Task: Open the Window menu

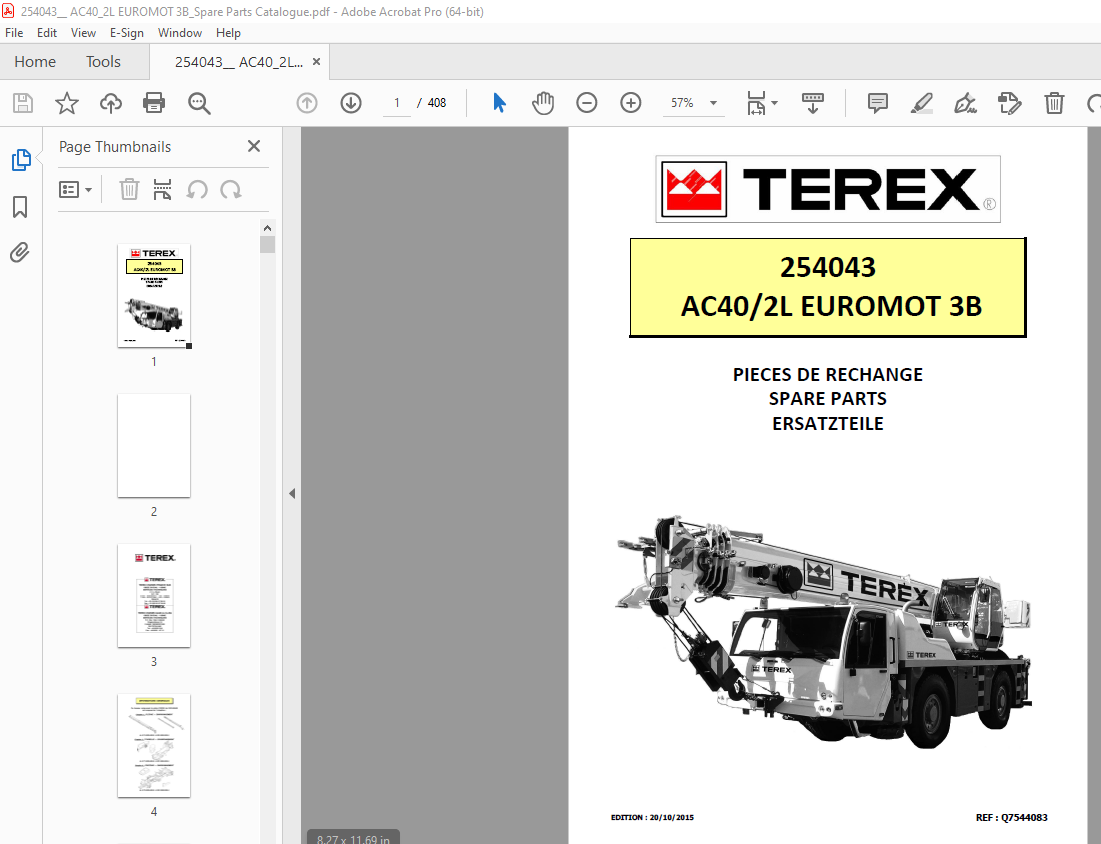Action: point(180,32)
